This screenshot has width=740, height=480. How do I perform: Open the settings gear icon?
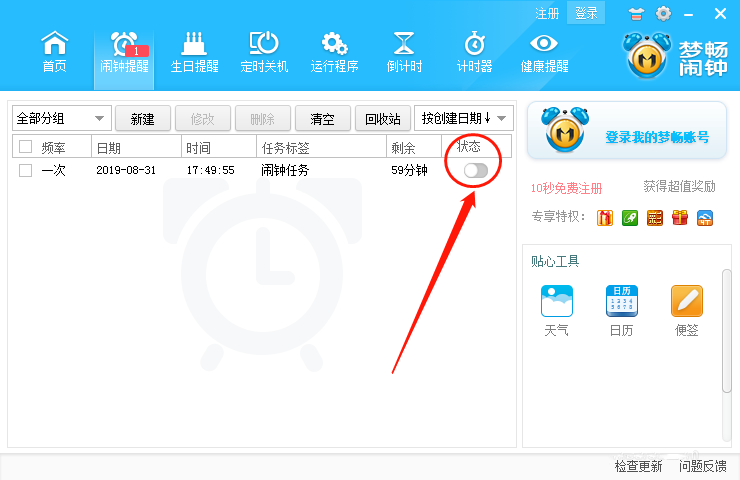coord(663,14)
